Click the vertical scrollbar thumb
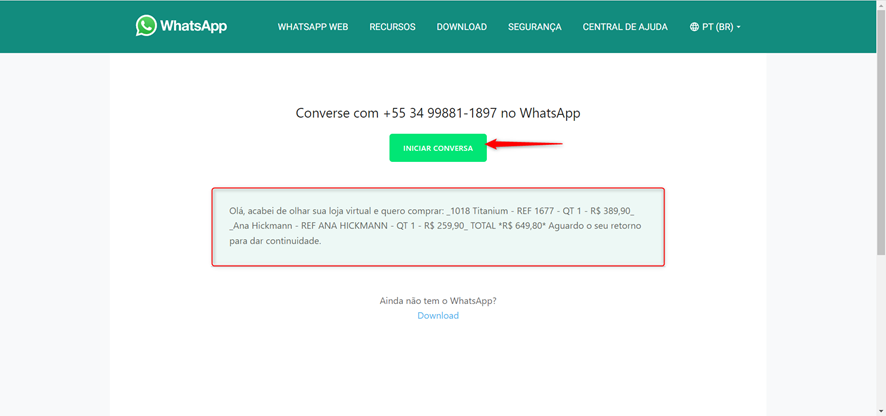The height and width of the screenshot is (416, 886). [x=881, y=132]
